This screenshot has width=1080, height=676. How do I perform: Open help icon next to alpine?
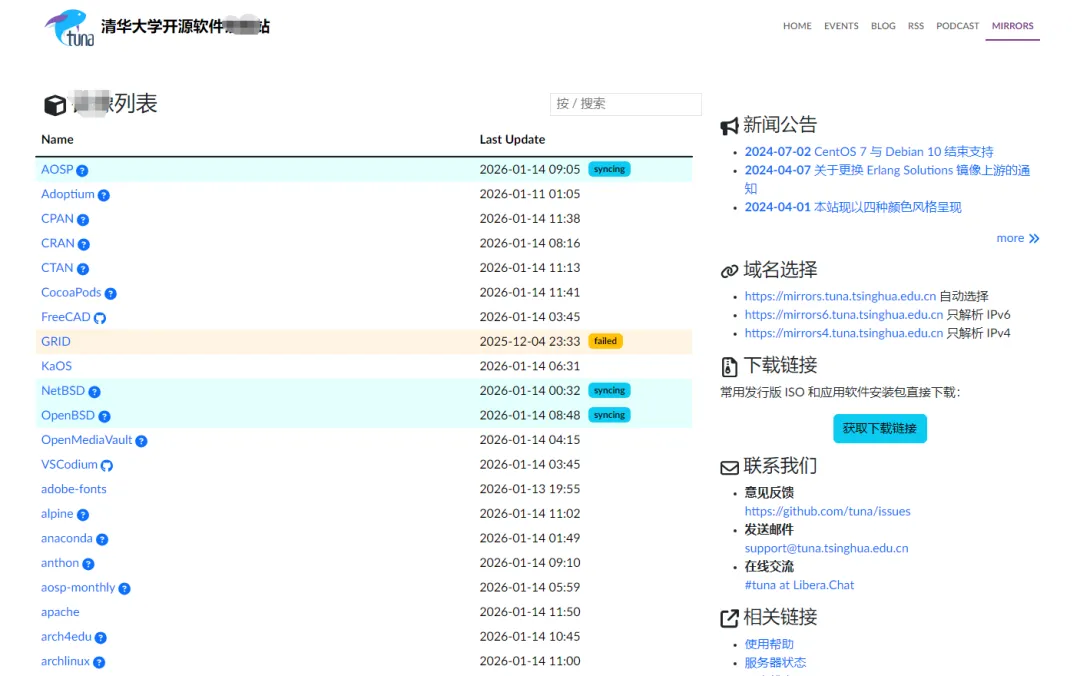(83, 515)
